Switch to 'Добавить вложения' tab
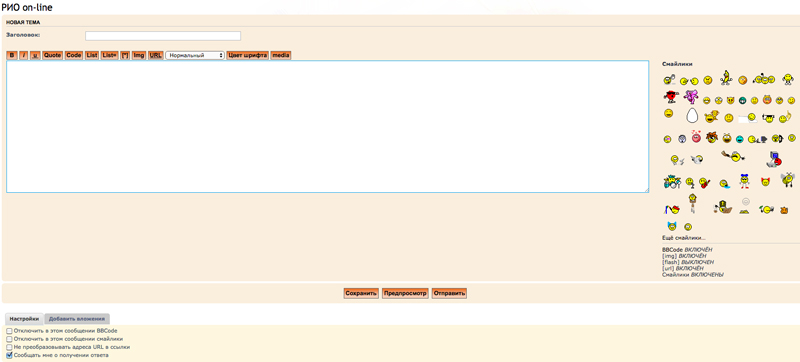 [x=77, y=319]
